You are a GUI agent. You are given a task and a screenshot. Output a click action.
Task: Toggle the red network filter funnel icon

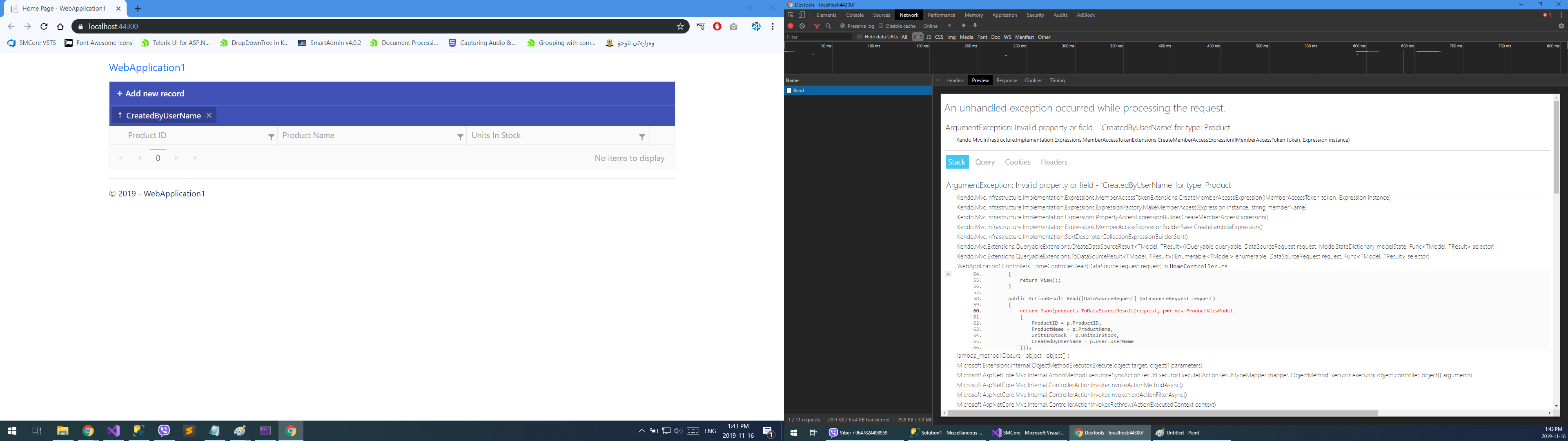point(817,26)
